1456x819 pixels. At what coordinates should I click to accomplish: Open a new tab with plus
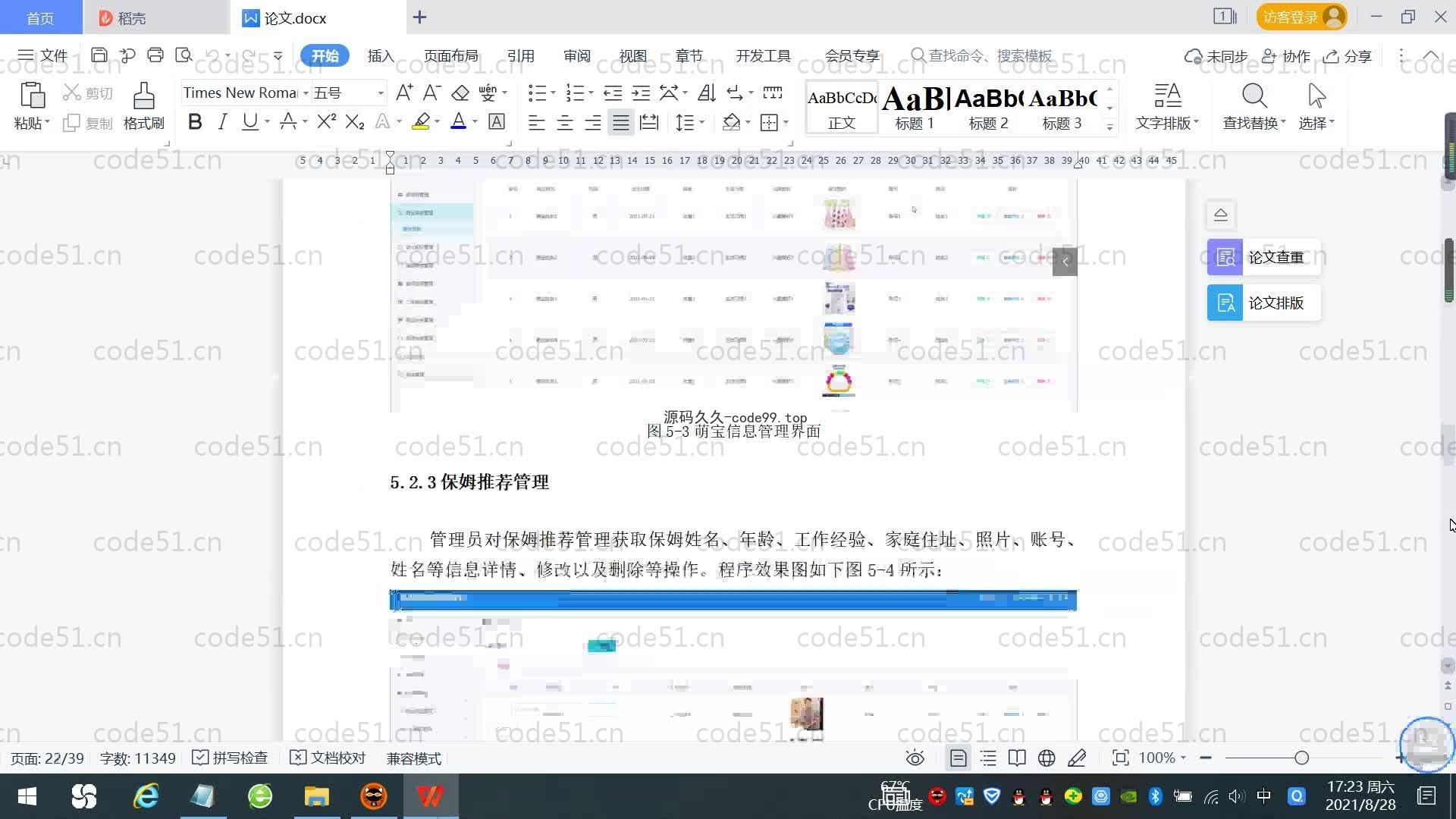(x=419, y=17)
